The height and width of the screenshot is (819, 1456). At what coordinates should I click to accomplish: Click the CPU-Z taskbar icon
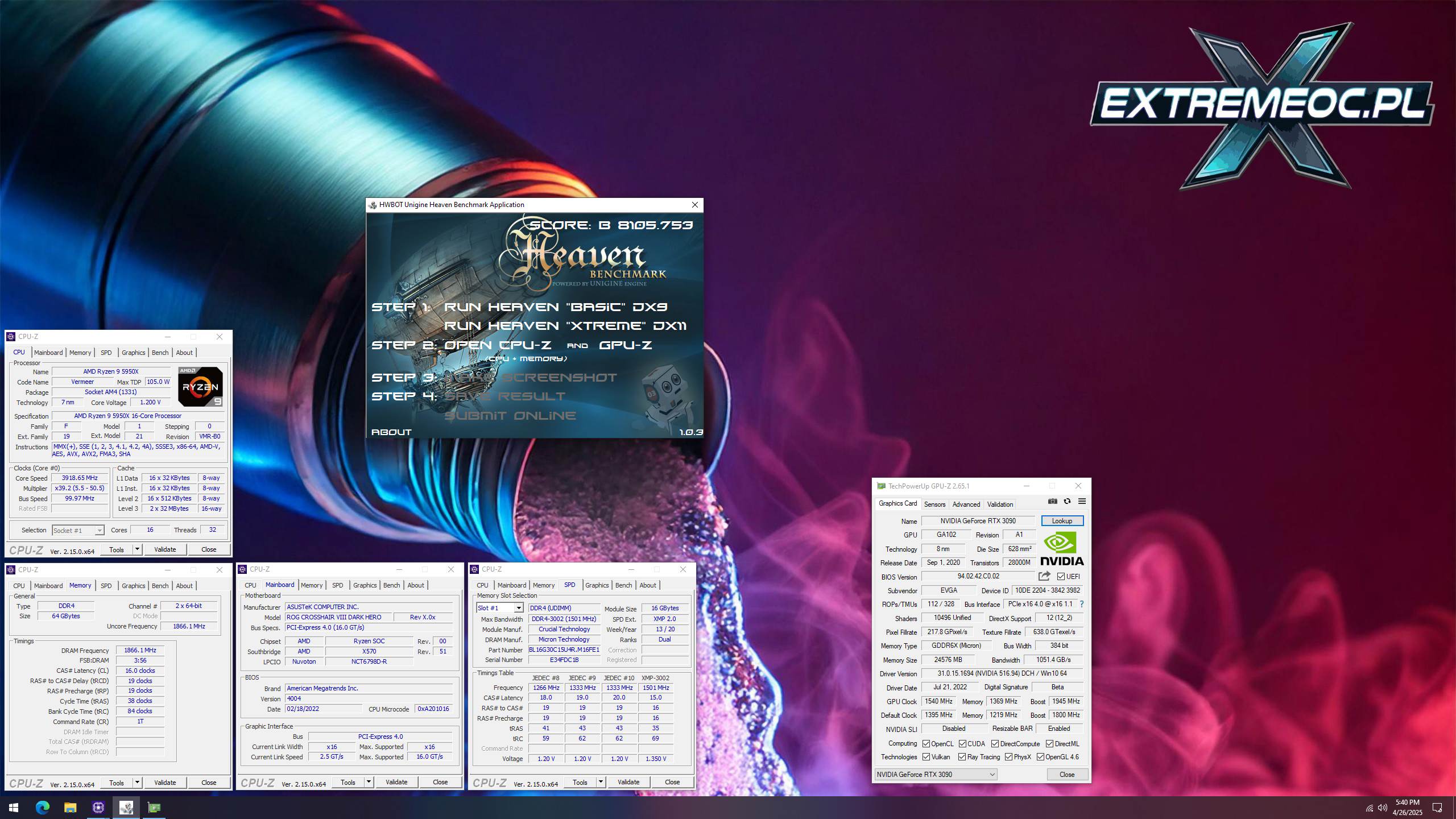click(x=98, y=808)
